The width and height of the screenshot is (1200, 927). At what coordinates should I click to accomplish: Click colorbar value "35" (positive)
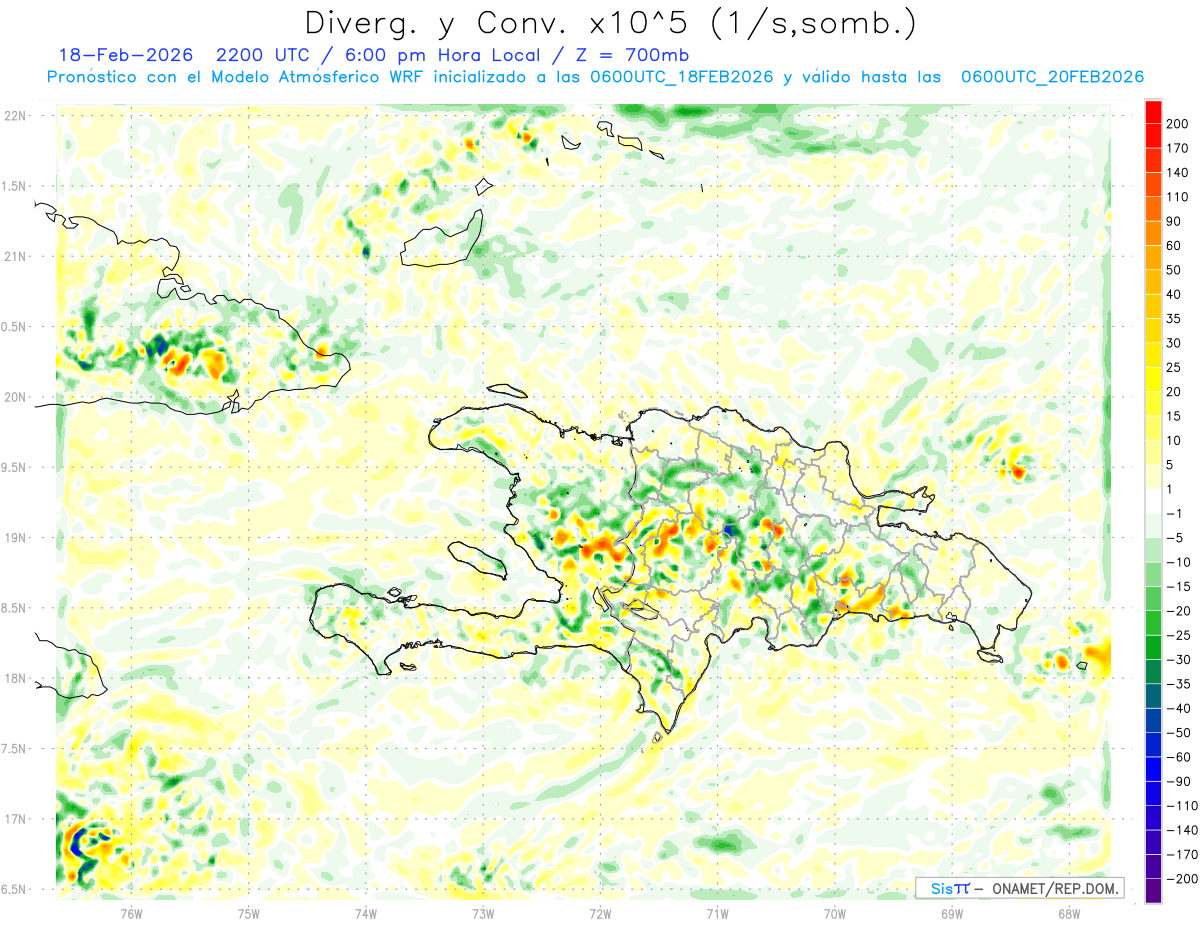pos(1176,319)
